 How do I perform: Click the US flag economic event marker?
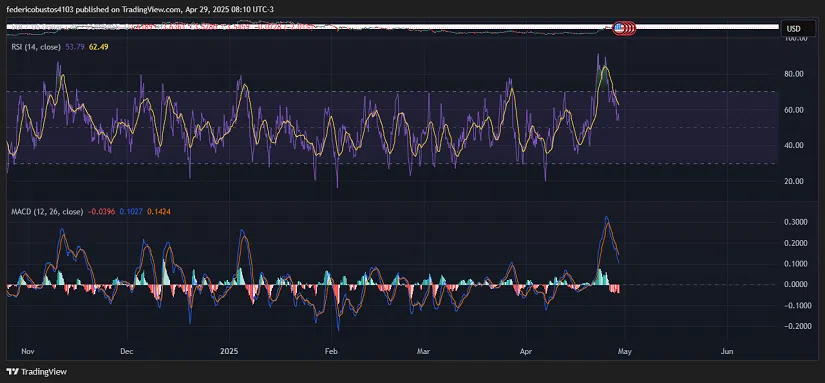pos(619,28)
